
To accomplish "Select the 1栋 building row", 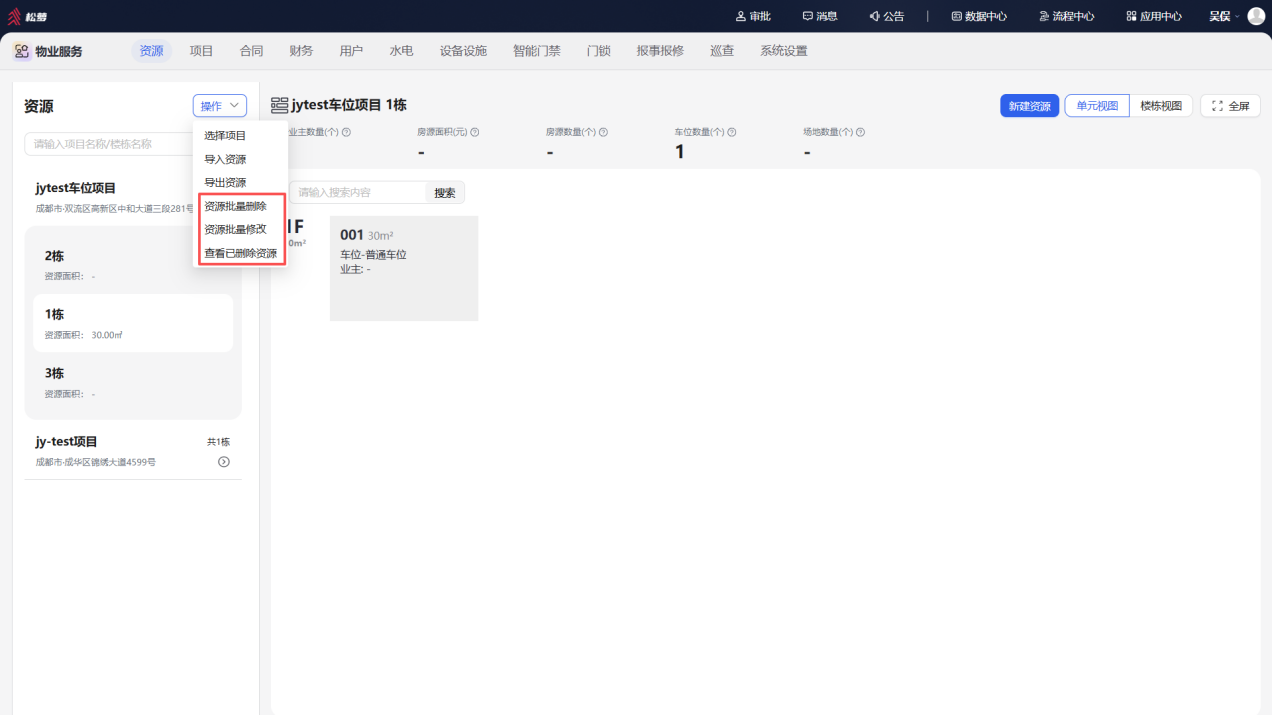I will point(133,323).
